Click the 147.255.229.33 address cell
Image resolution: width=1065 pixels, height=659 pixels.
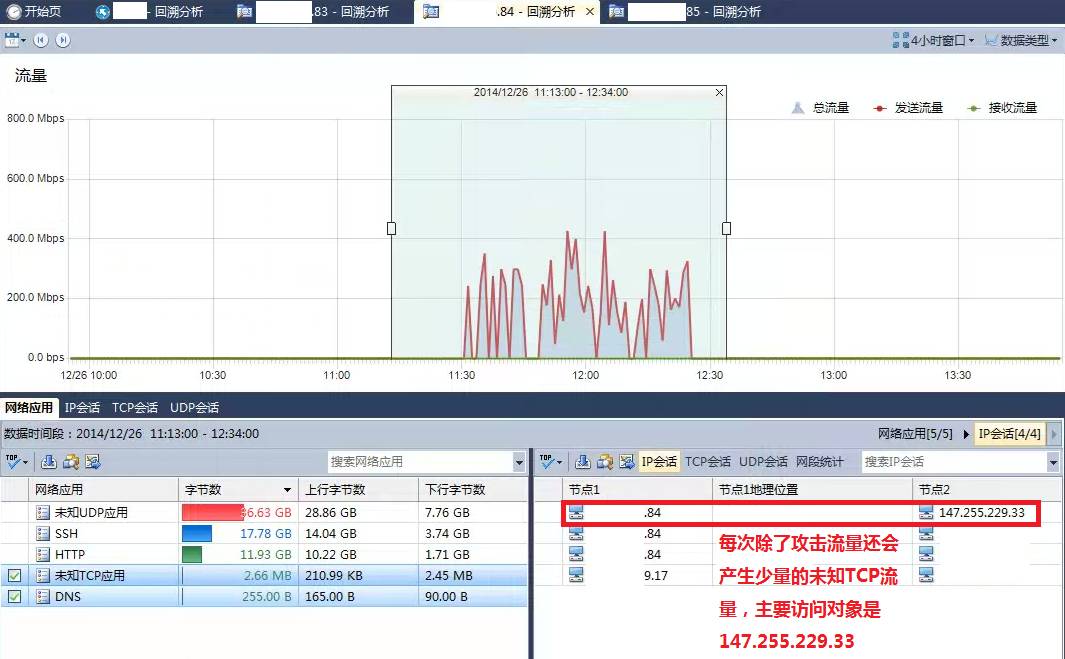tap(981, 512)
